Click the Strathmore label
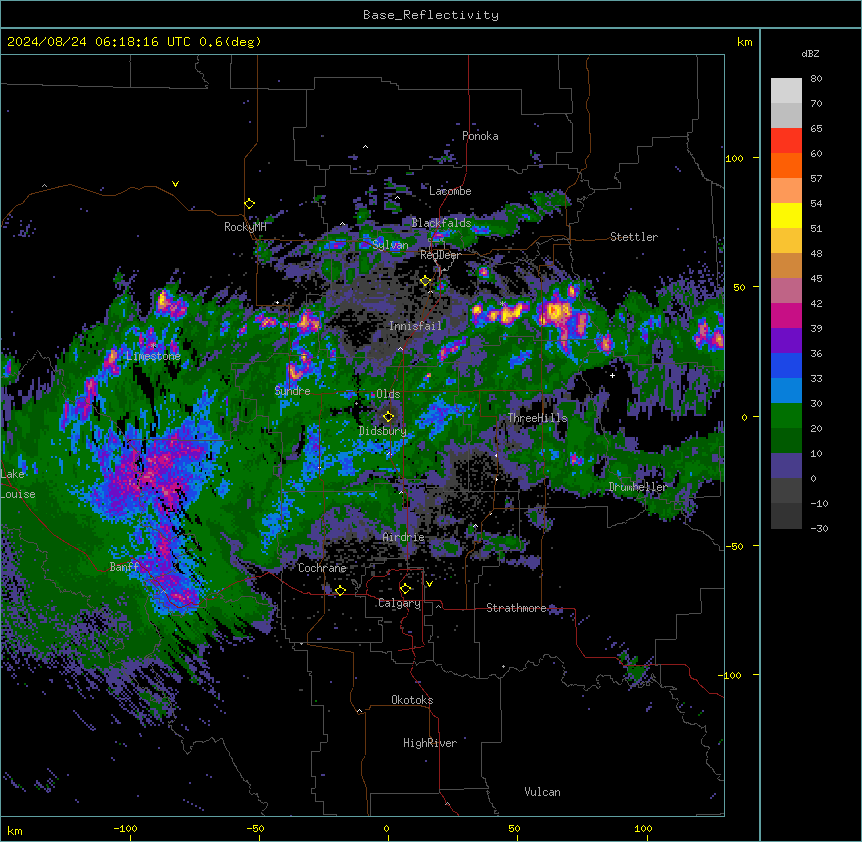The image size is (862, 842). tap(517, 608)
